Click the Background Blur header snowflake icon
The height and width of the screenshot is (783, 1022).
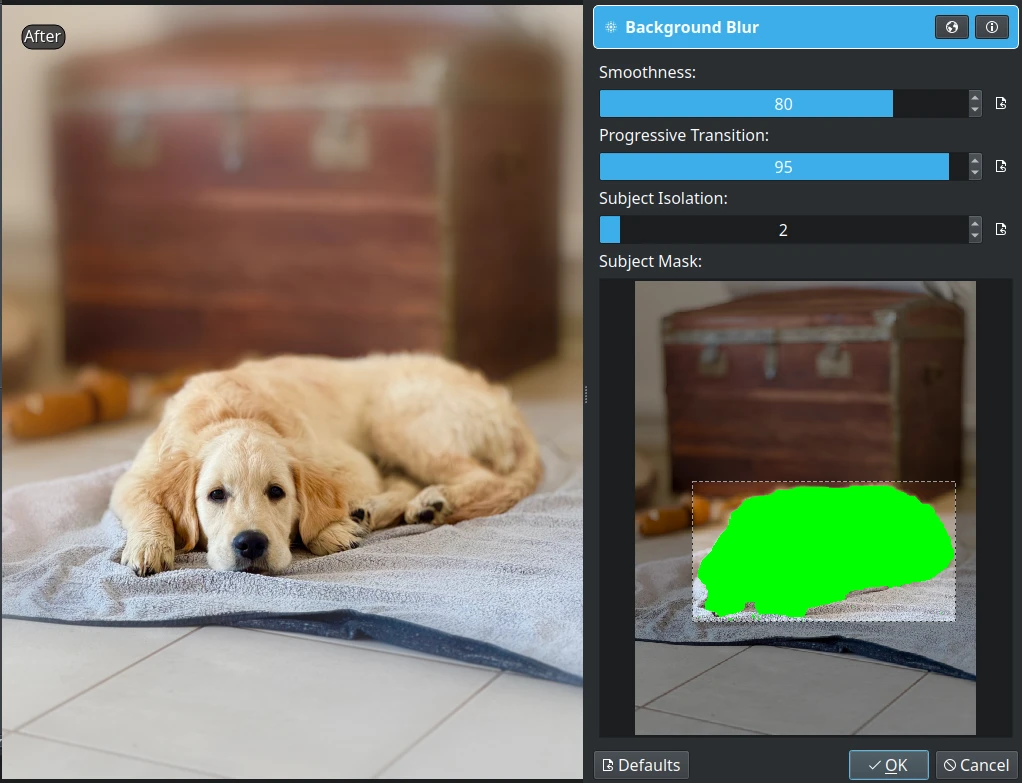click(609, 27)
